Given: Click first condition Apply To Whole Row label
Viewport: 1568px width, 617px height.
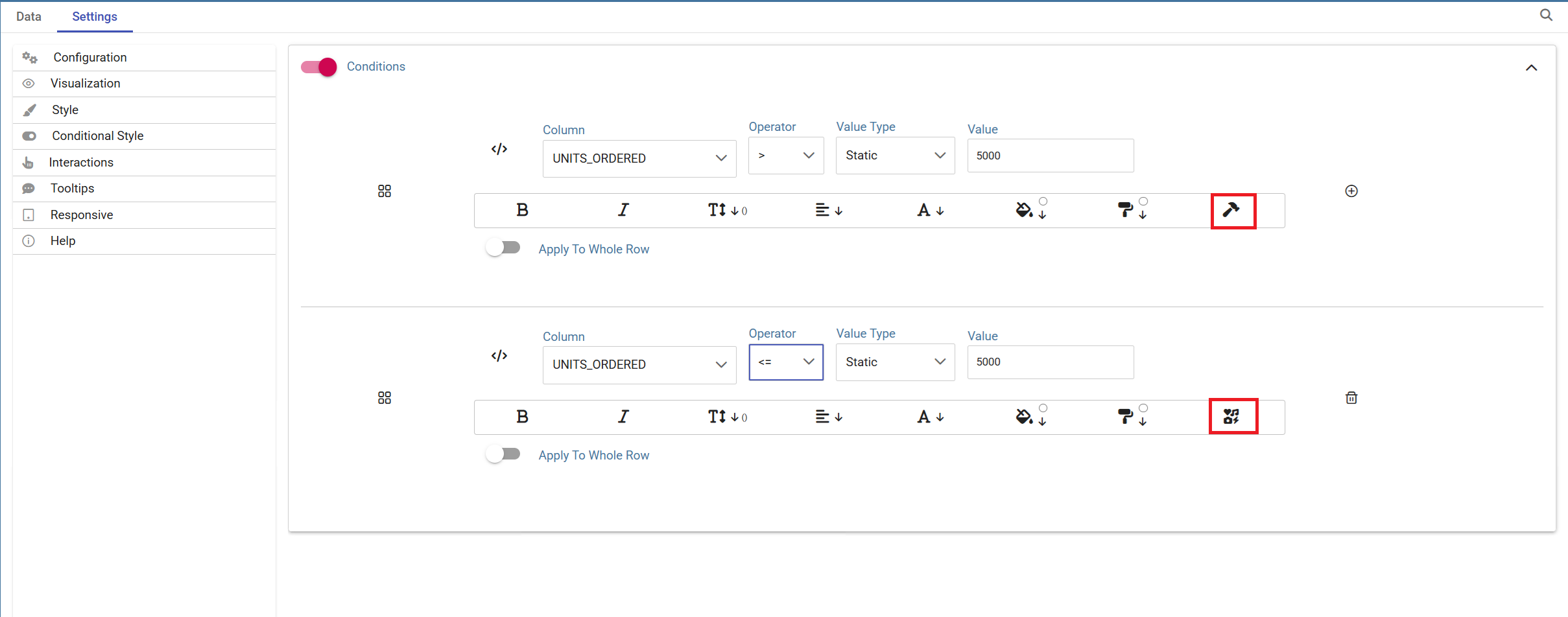Looking at the screenshot, I should pyautogui.click(x=593, y=250).
